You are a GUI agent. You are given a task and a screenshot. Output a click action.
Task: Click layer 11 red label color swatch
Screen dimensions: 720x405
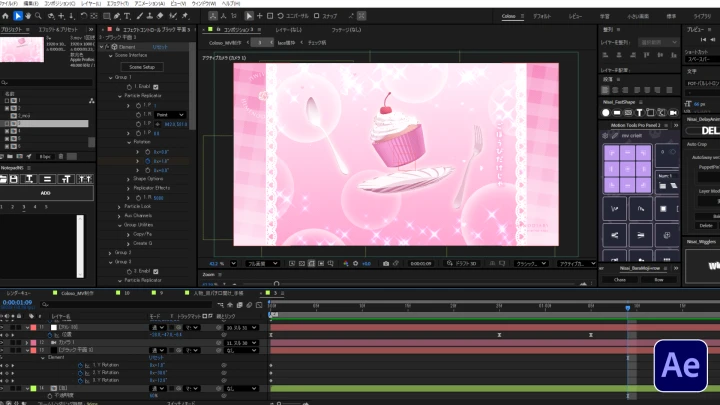(34, 327)
